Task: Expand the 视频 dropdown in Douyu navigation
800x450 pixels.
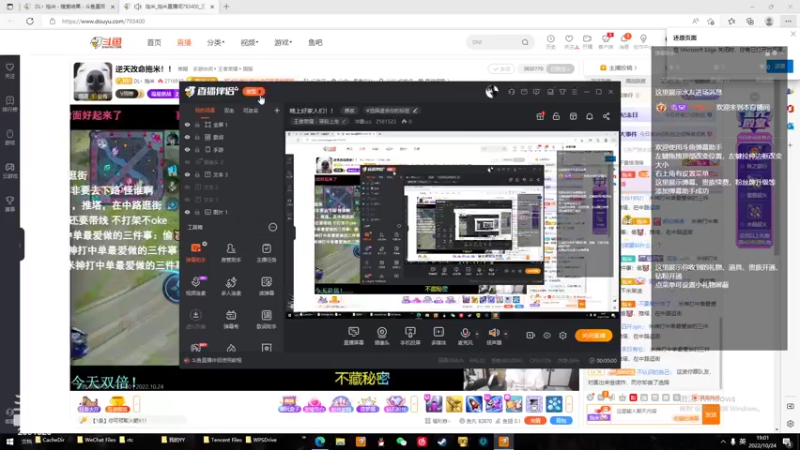Action: point(249,42)
